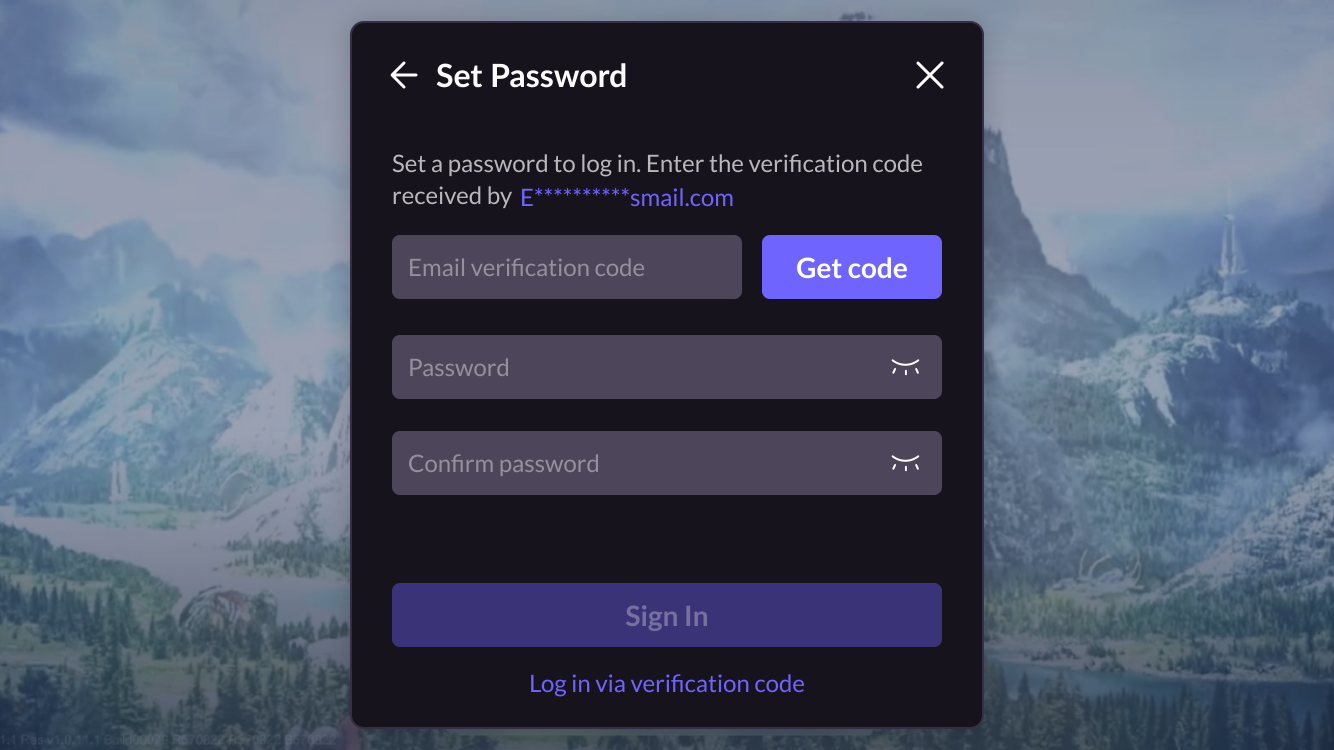This screenshot has height=750, width=1334.
Task: Click the closed-eye icon in the Password field
Action: [906, 367]
